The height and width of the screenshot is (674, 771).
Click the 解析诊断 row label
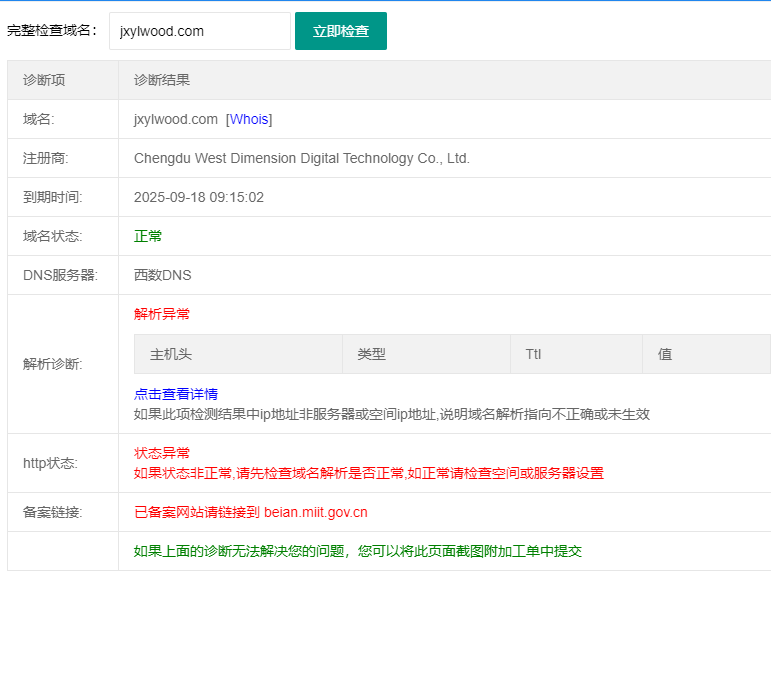pos(52,364)
